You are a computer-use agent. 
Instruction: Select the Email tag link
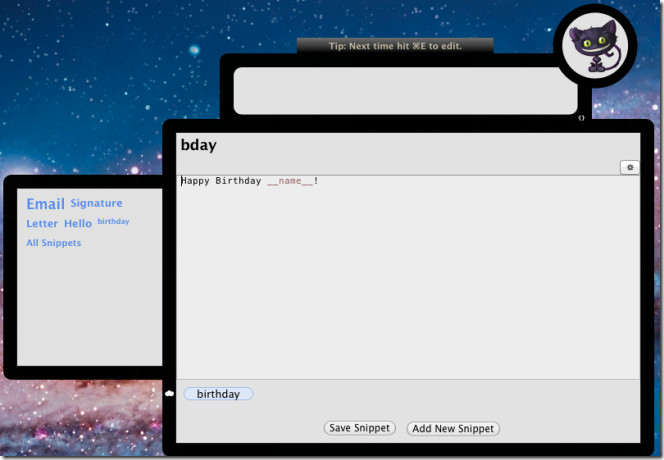(45, 204)
